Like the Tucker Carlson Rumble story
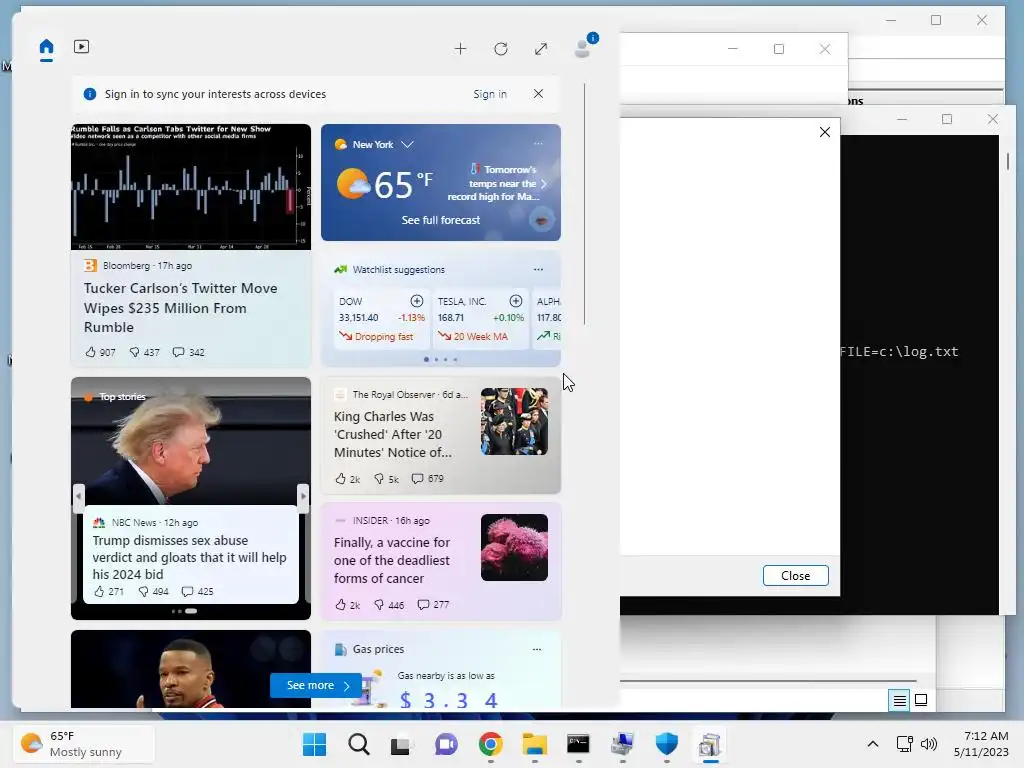 100,352
